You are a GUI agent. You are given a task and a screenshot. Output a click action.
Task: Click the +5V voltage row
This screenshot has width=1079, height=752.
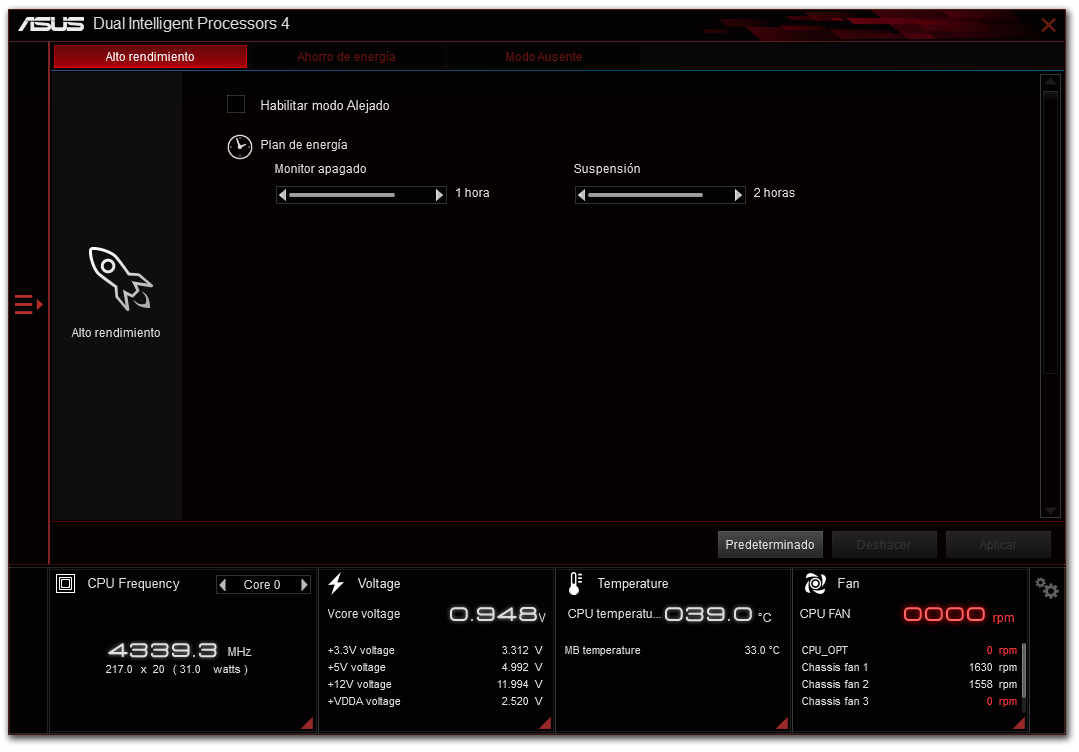pyautogui.click(x=435, y=667)
